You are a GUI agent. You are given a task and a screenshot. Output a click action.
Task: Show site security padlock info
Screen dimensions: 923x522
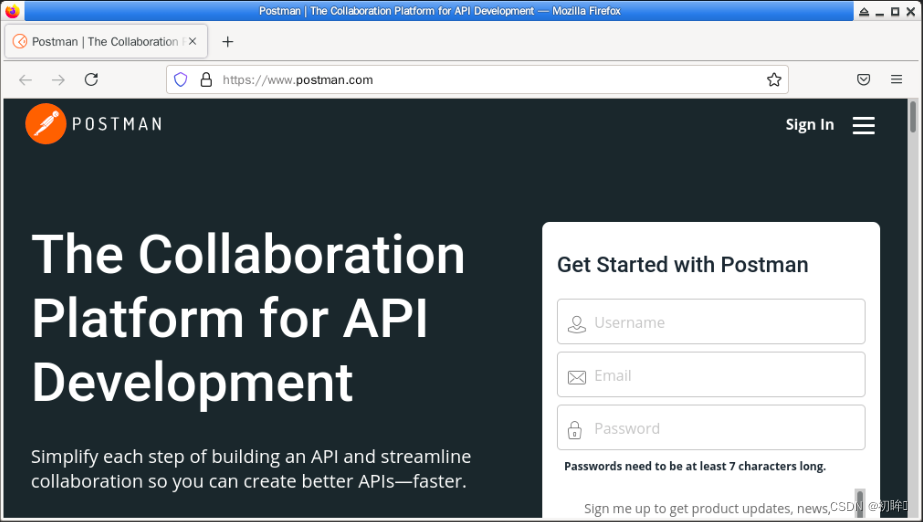[206, 79]
